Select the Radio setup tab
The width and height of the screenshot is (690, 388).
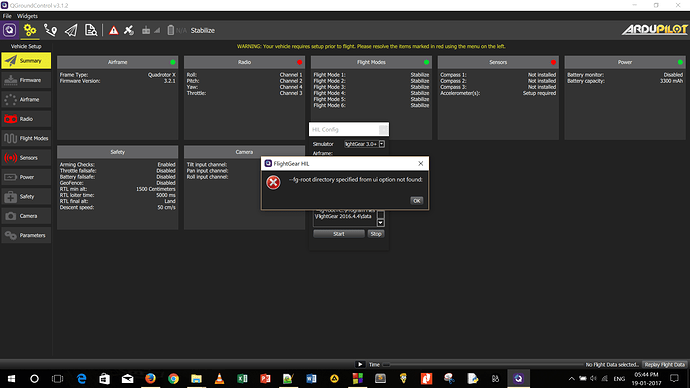[26, 119]
